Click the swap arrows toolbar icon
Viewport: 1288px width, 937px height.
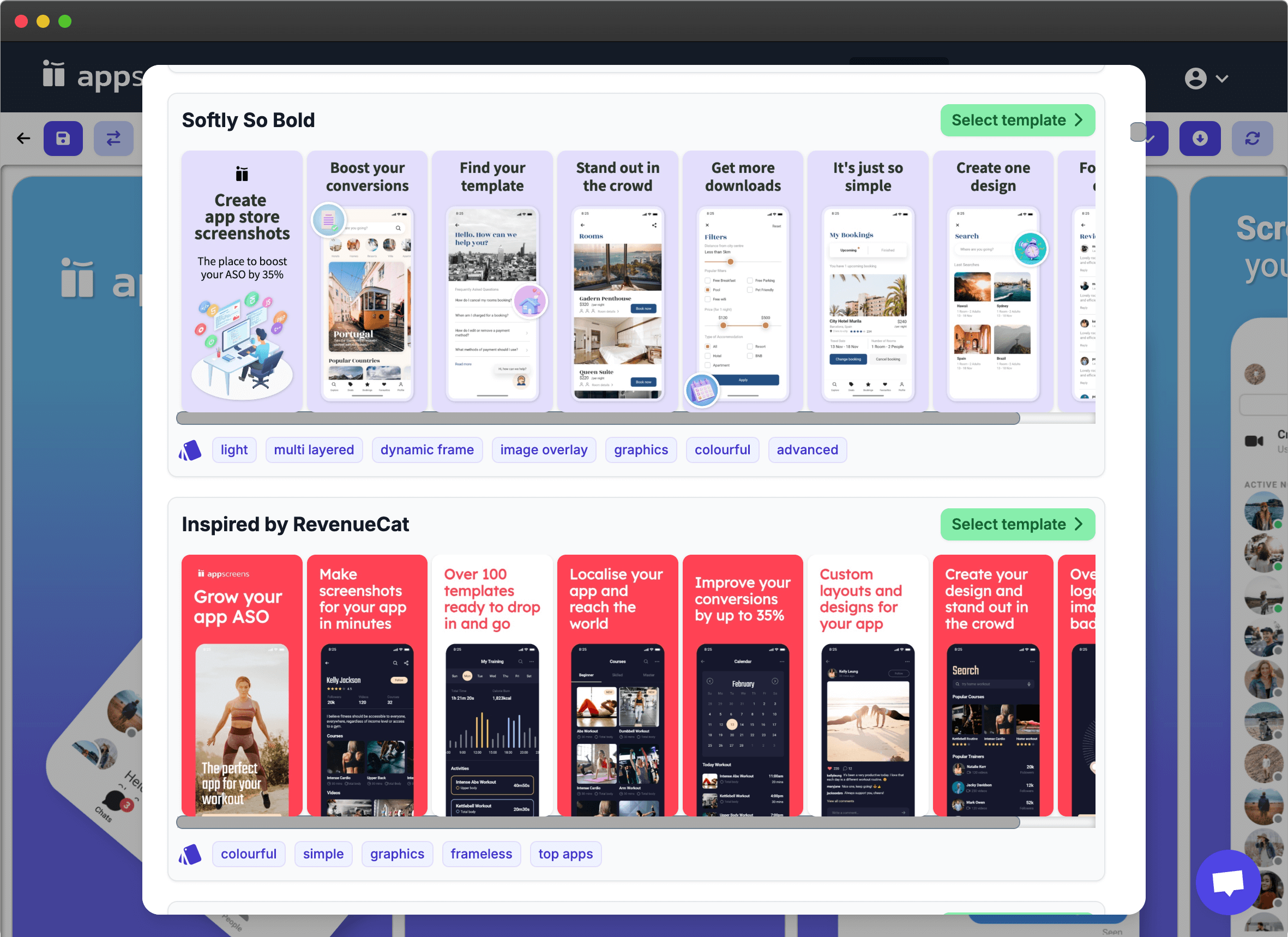113,138
